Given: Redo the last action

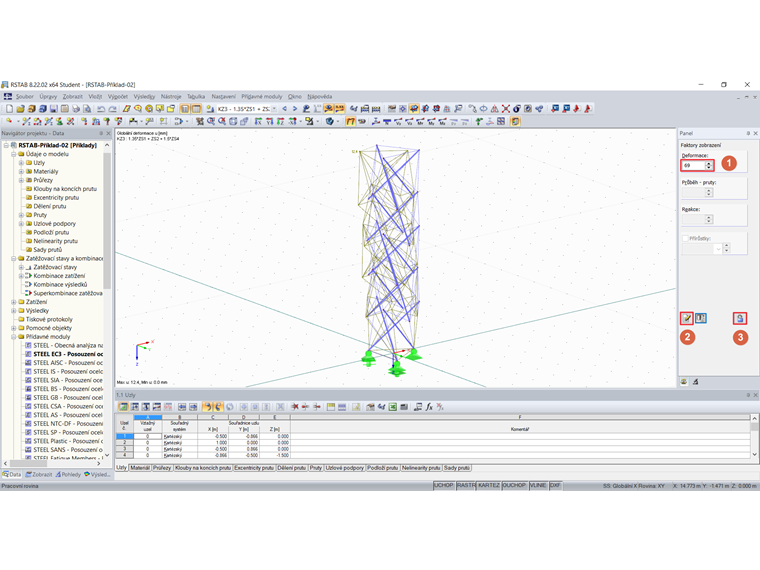Looking at the screenshot, I should coord(112,109).
